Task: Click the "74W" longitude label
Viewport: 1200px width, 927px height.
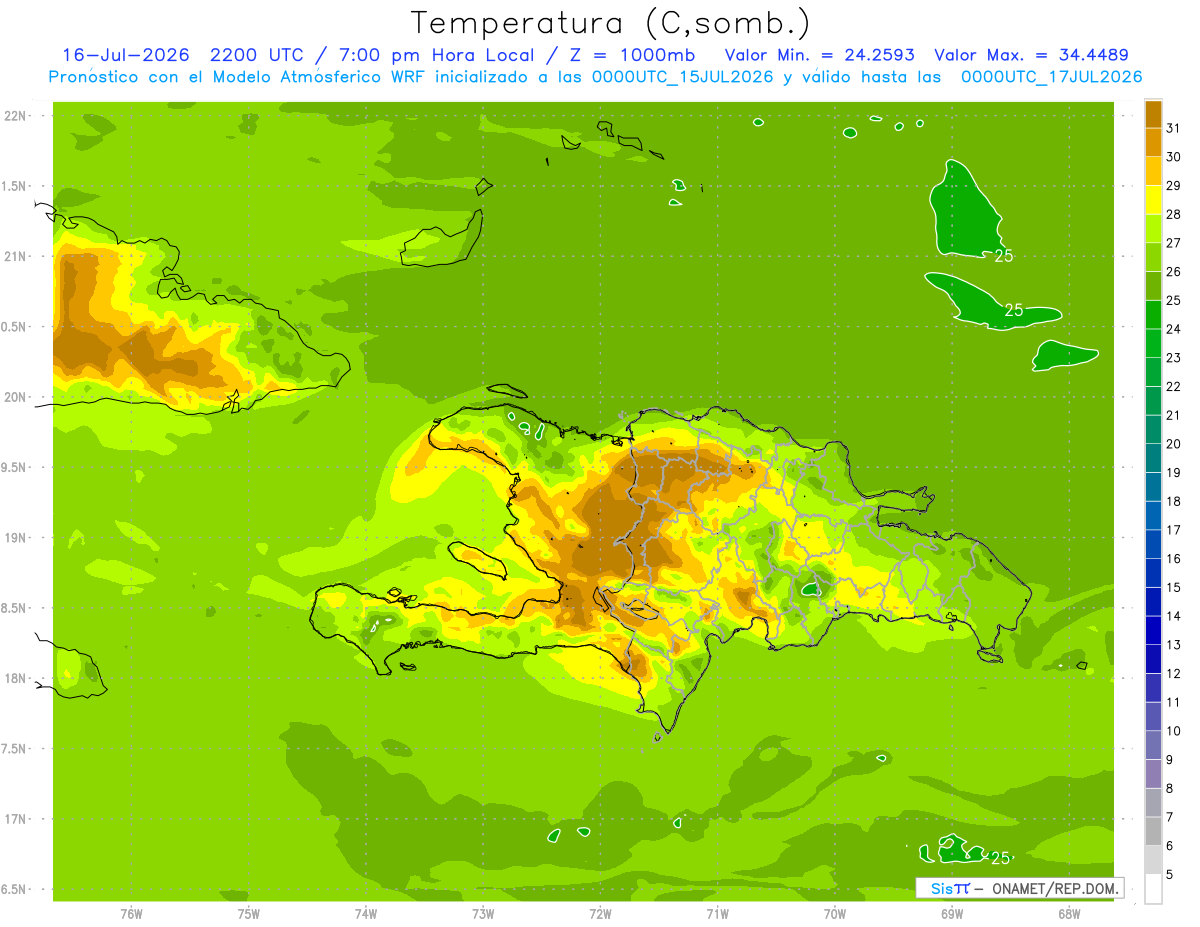Action: tap(366, 913)
